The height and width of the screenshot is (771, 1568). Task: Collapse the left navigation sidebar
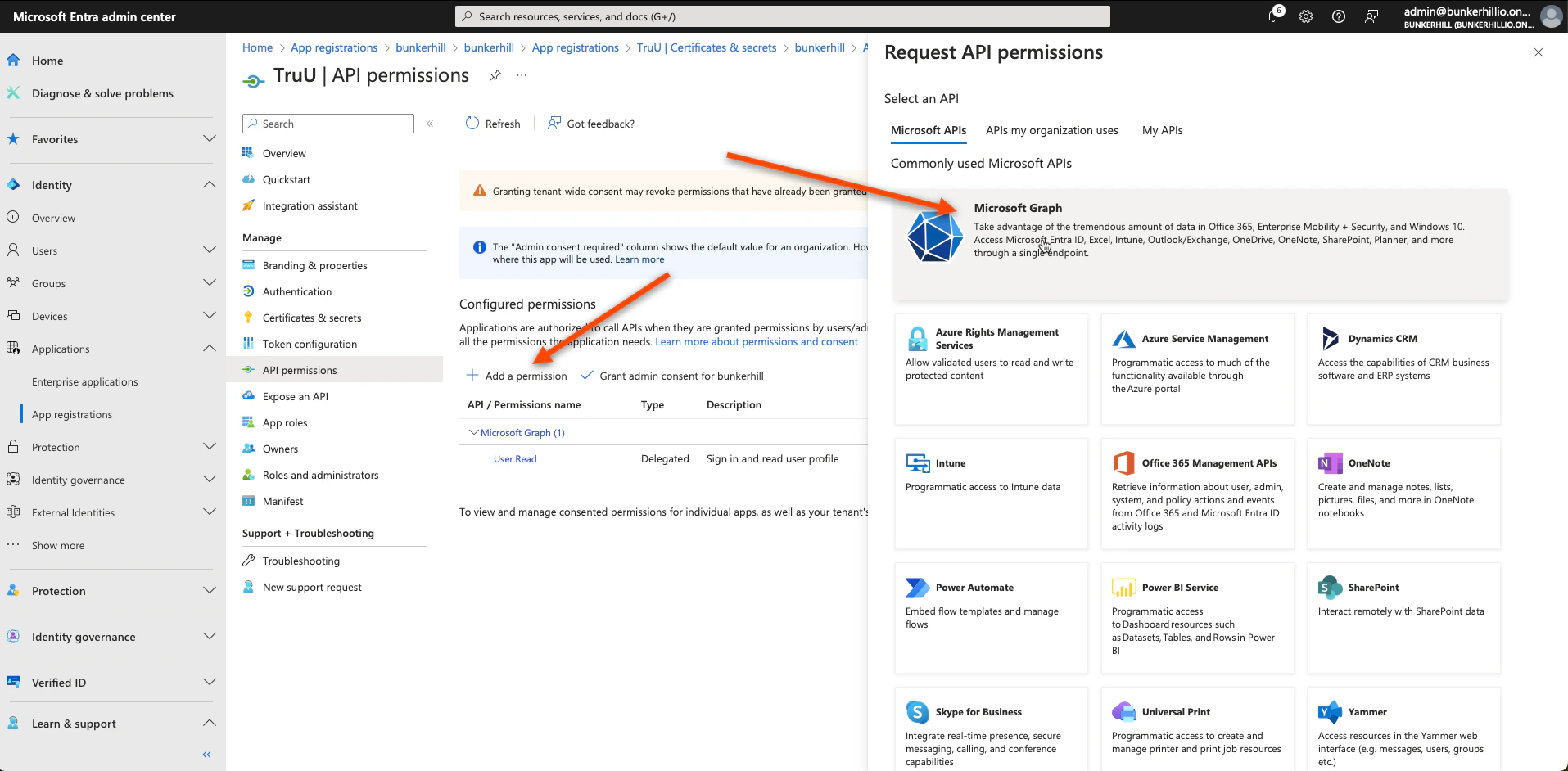coord(206,755)
